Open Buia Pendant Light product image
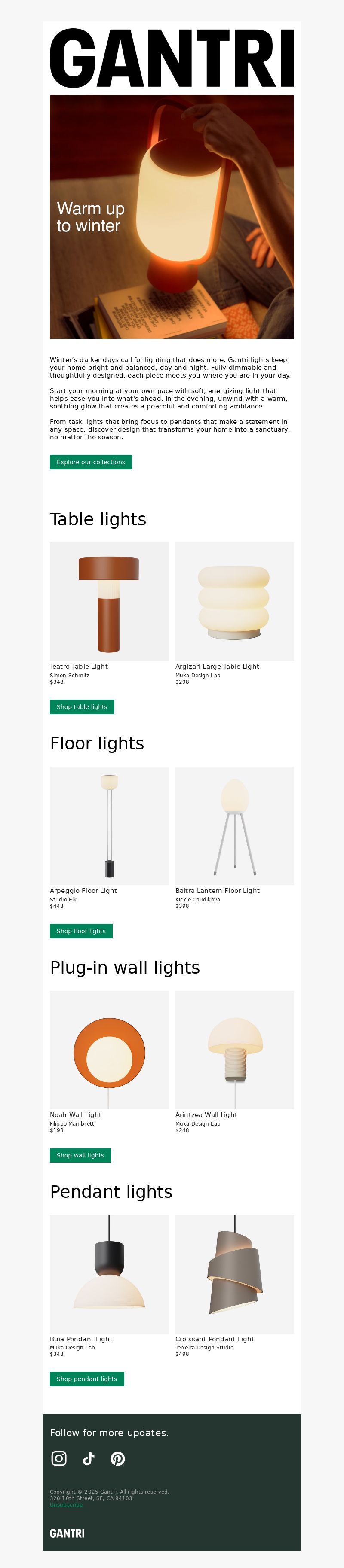 [x=109, y=1274]
